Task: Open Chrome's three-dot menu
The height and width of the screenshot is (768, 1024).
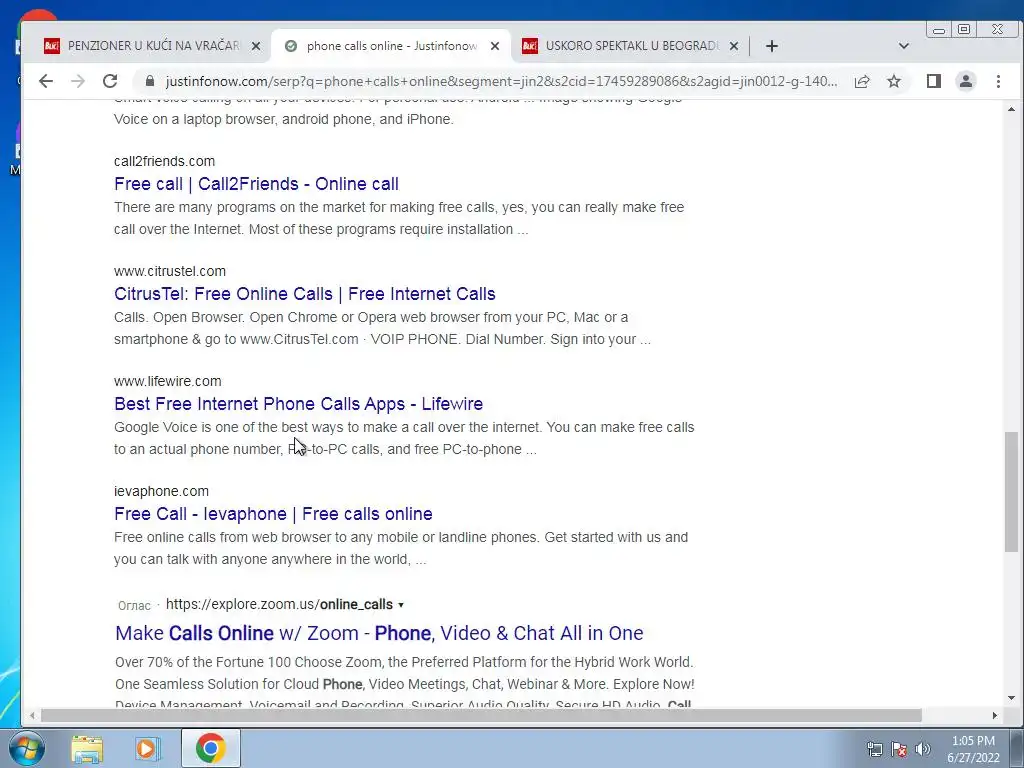Action: (x=998, y=81)
